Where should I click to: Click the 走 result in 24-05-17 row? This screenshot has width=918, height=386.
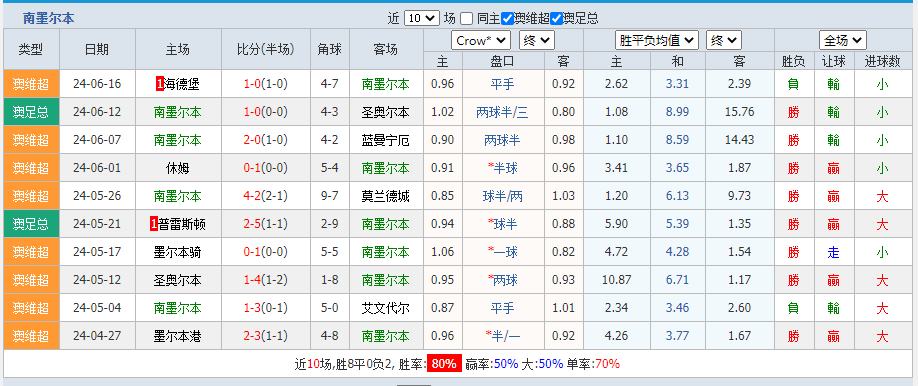[834, 252]
